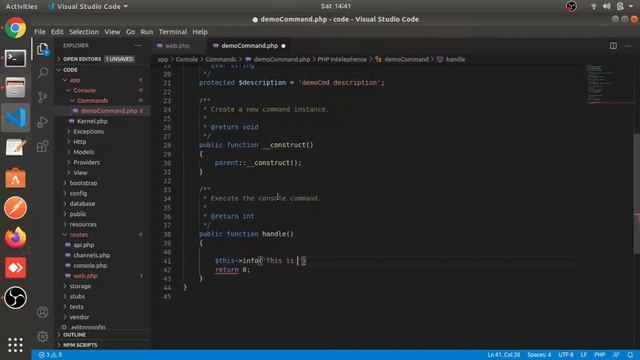Open the Extensions view icon
The image size is (640, 360).
pos(43,146)
